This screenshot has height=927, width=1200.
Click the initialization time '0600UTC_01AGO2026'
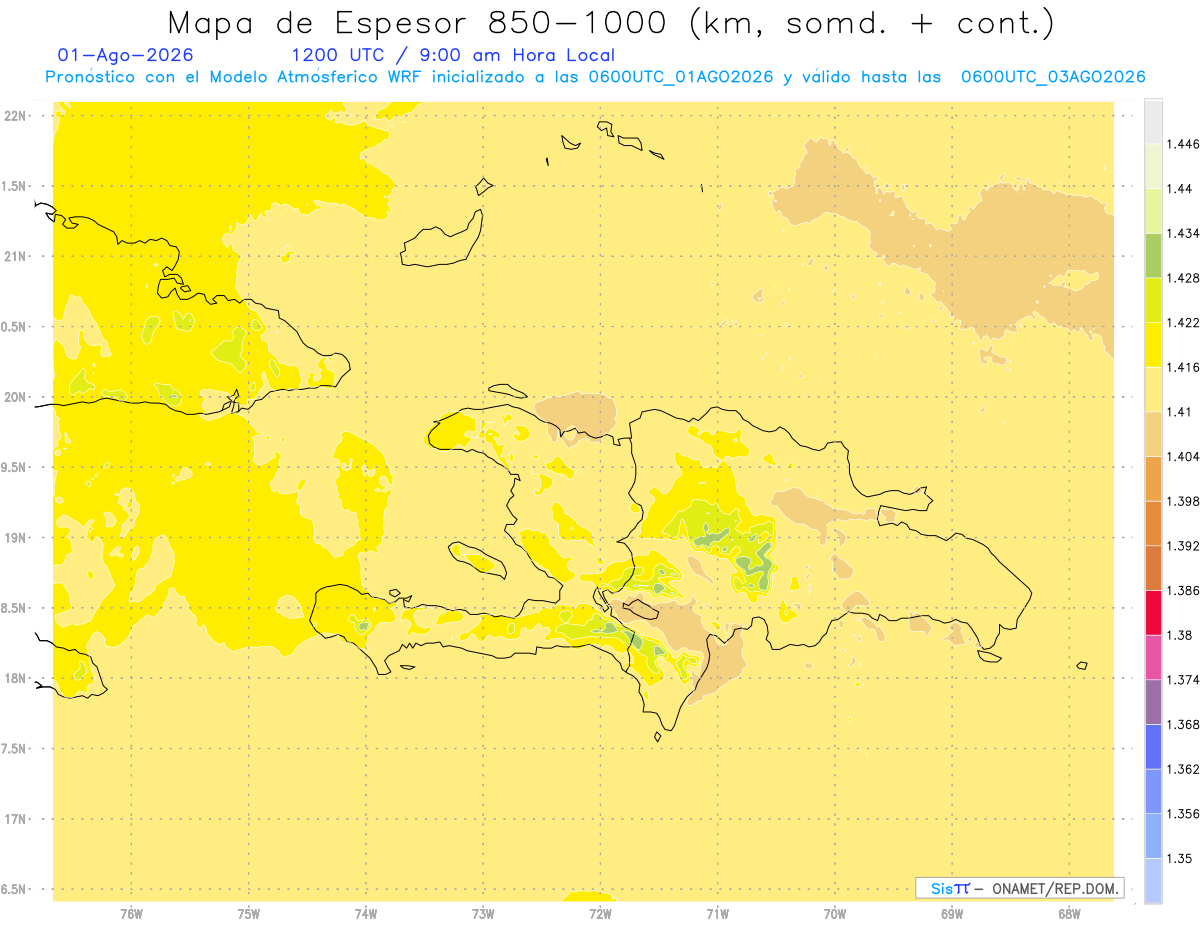pos(681,77)
